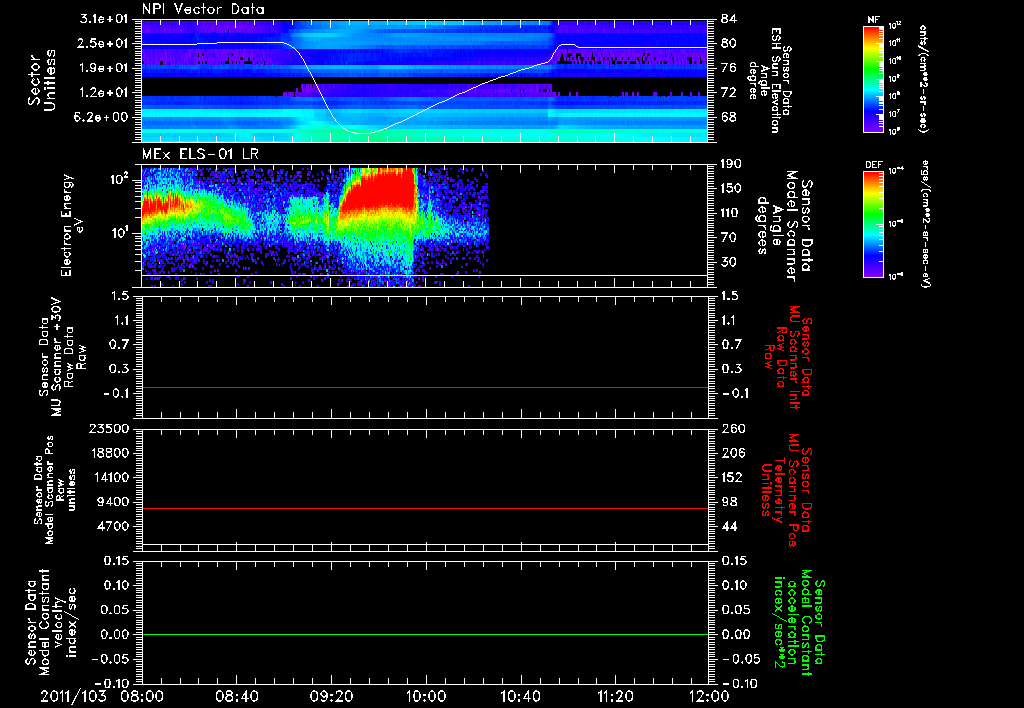
Task: Click the 68 degree elevation tick value
Action: 729,117
